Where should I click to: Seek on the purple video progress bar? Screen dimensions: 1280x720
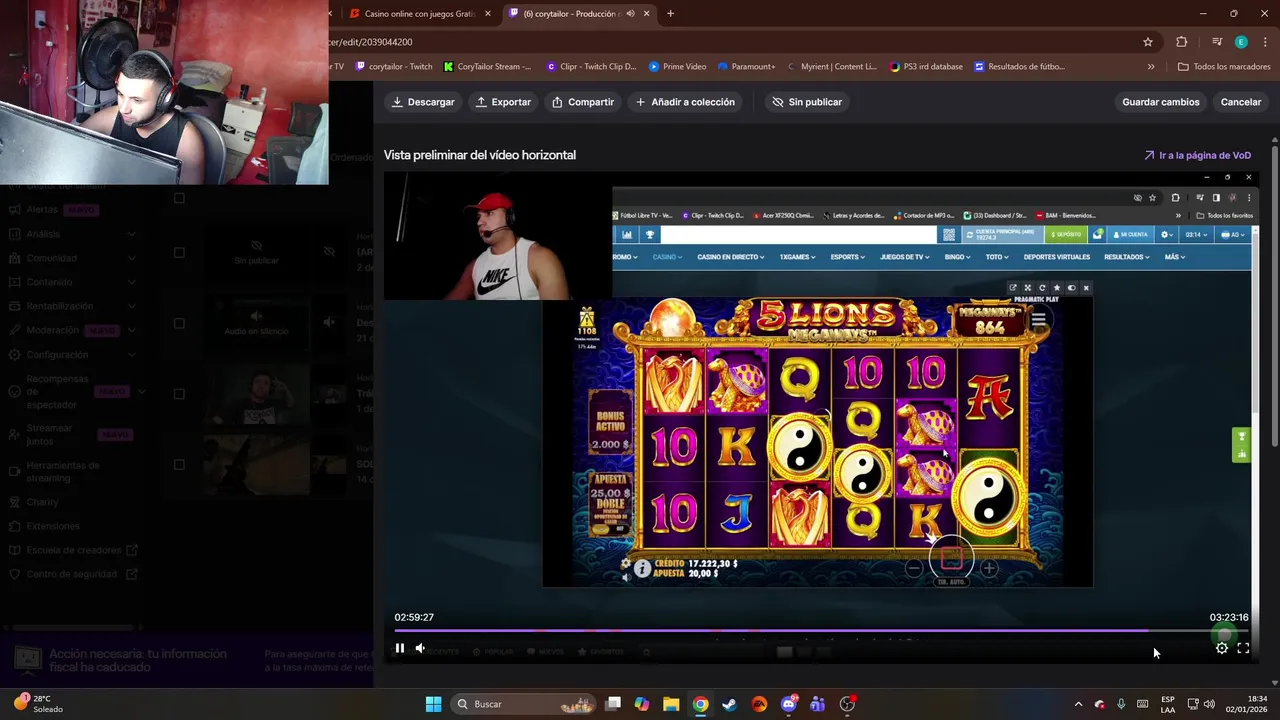[x=821, y=631]
